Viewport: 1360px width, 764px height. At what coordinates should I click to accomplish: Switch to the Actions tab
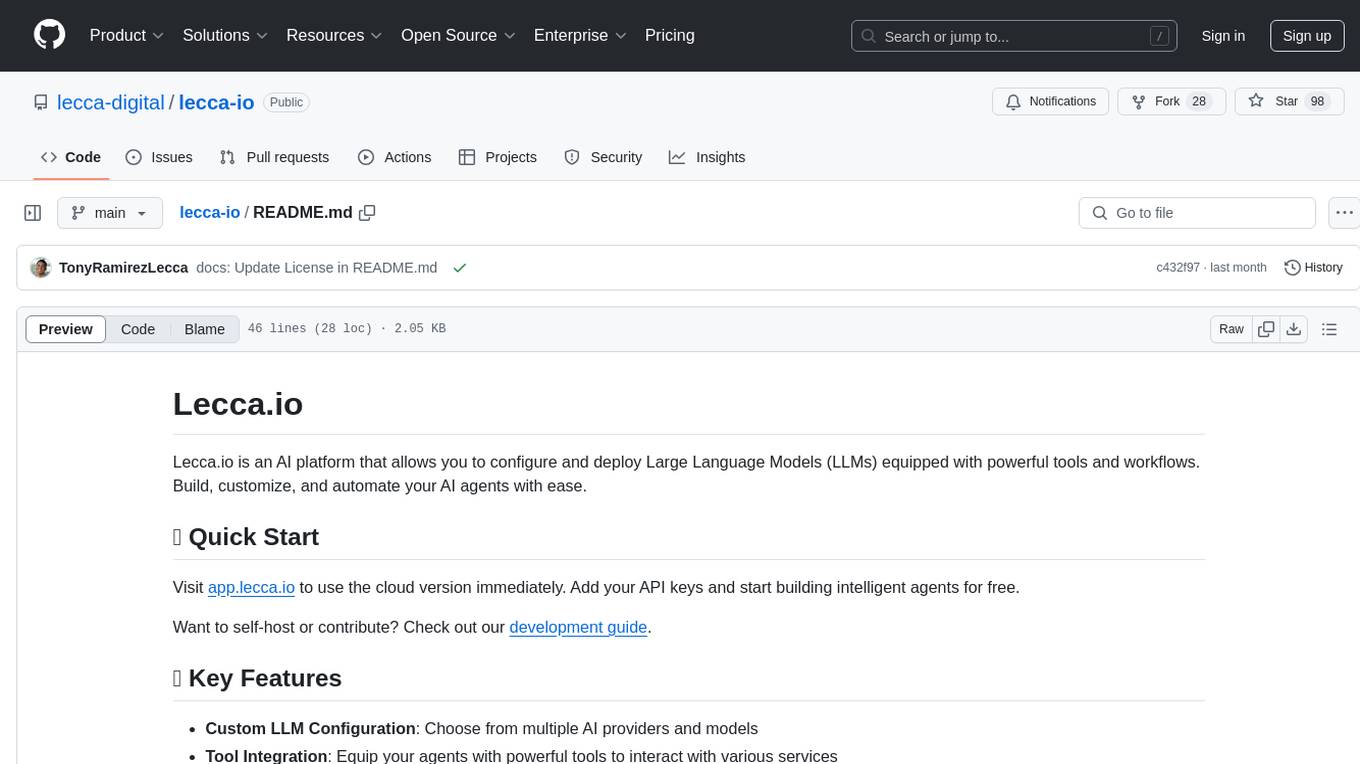point(394,157)
